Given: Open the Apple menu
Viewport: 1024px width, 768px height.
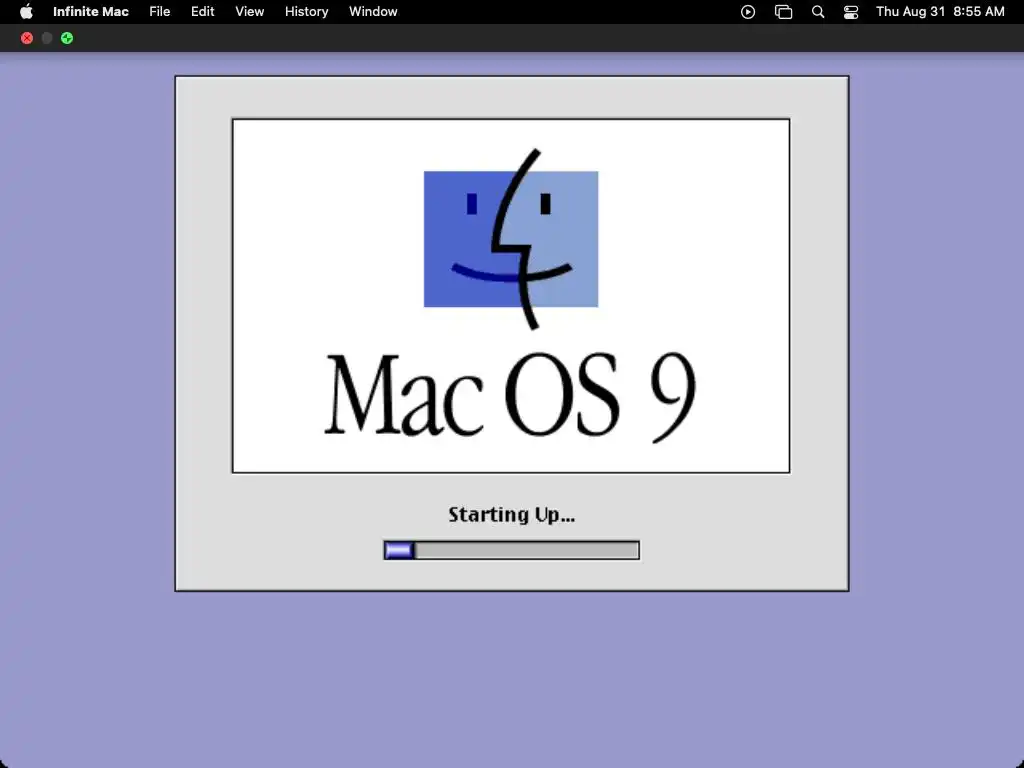Looking at the screenshot, I should pyautogui.click(x=26, y=12).
